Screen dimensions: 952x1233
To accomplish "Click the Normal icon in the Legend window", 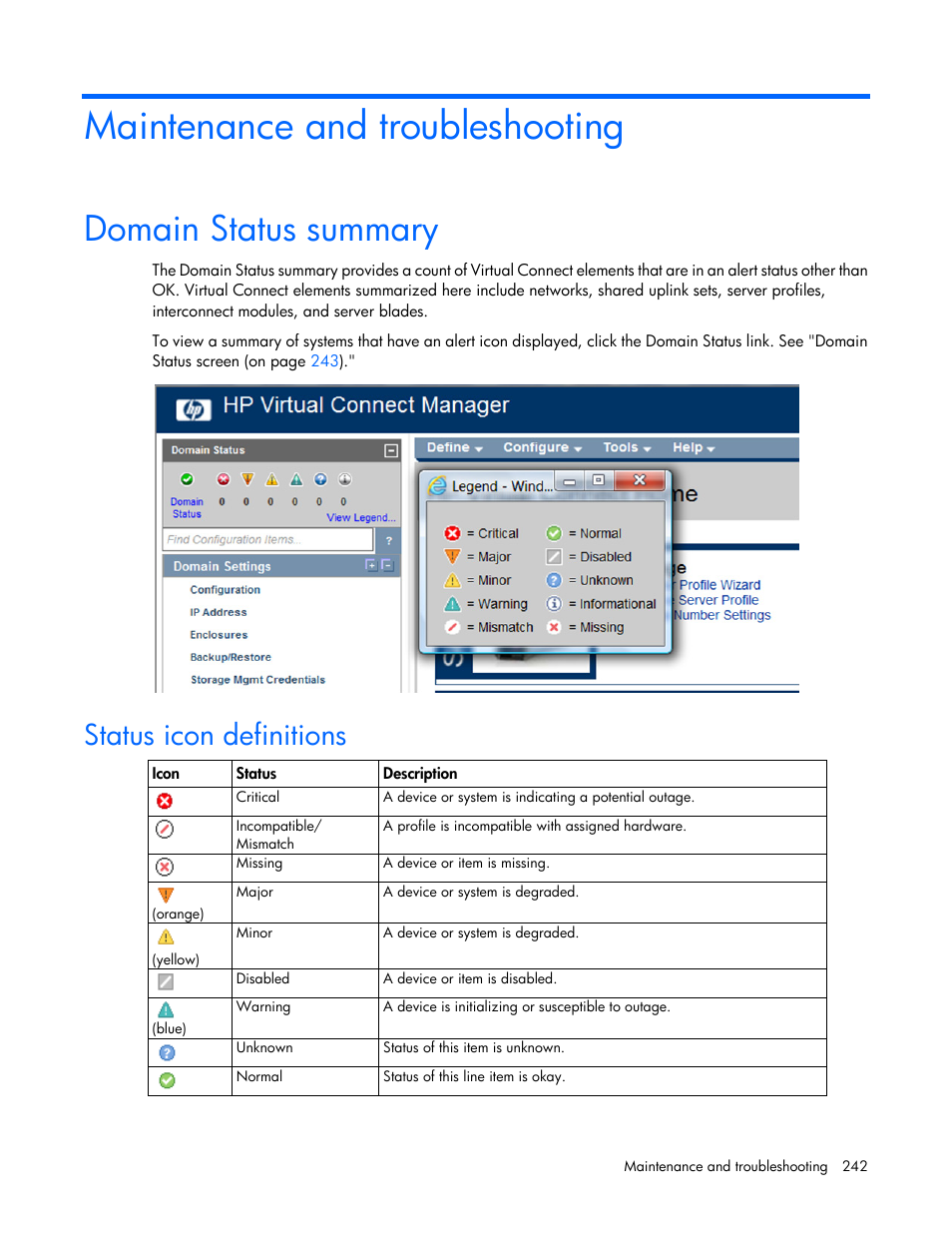I will tap(554, 533).
